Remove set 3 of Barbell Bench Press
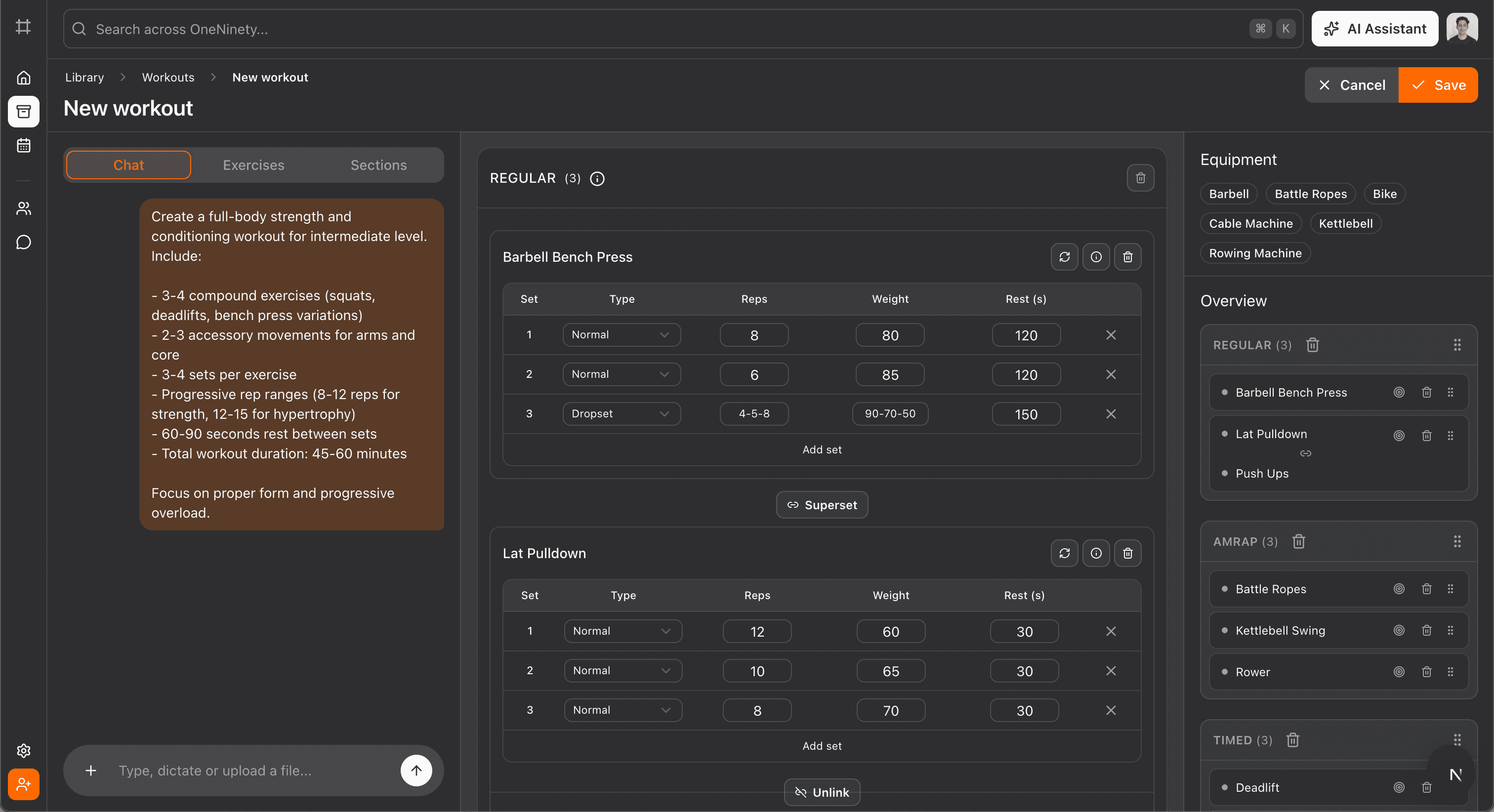The image size is (1494, 812). (x=1110, y=414)
